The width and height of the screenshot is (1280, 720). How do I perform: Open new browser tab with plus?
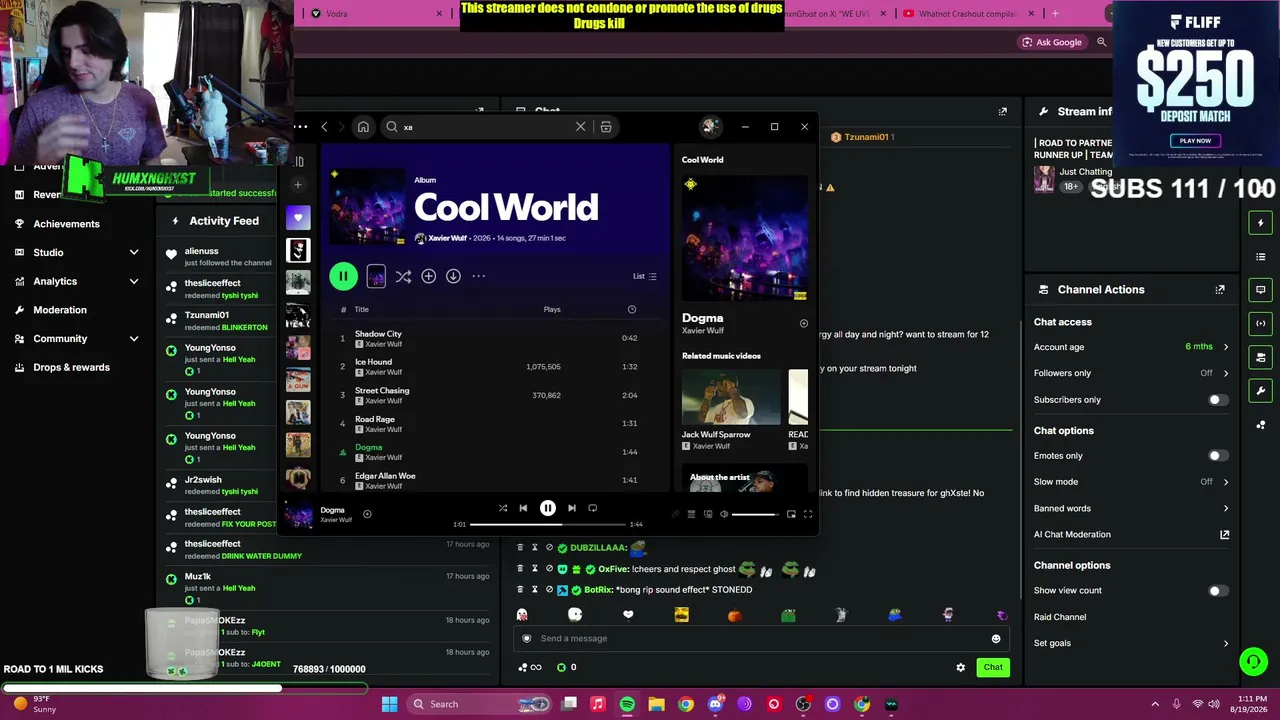1055,14
